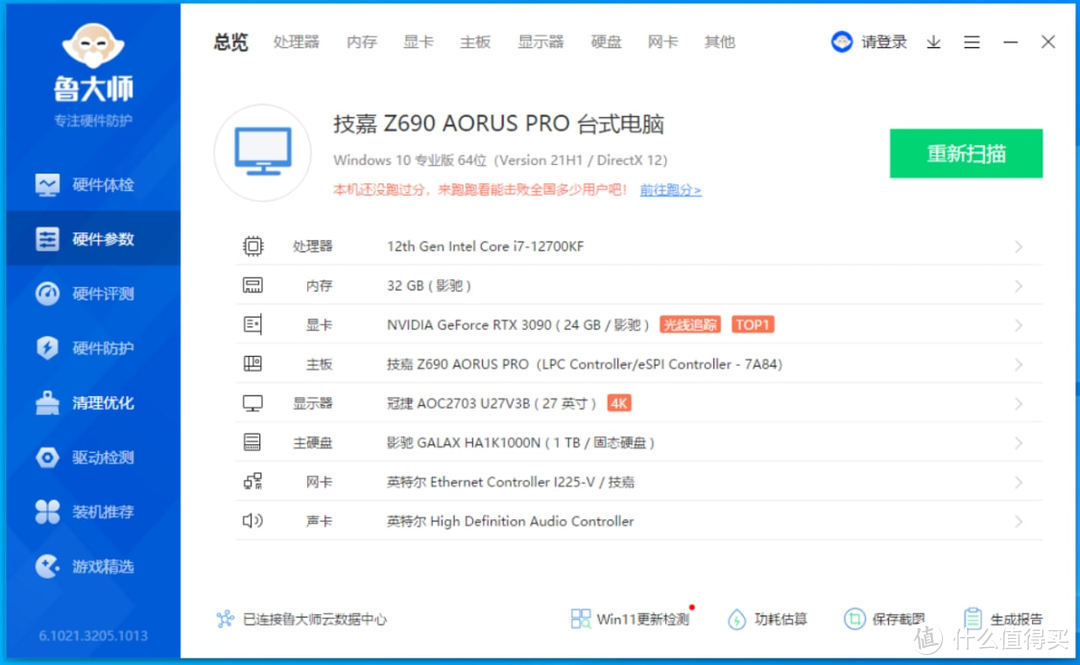Switch to the 硬盘 tab
Screen dimensions: 1080x665
[605, 42]
